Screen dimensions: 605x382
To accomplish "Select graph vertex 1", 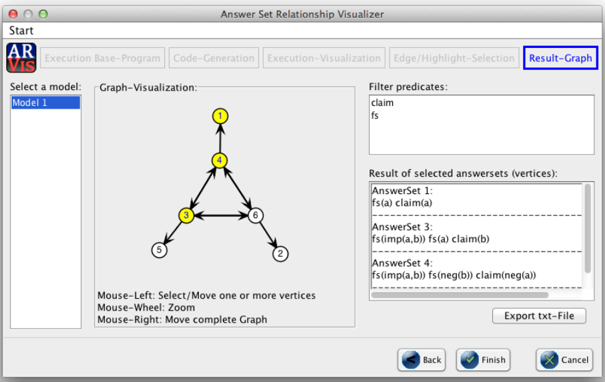I will 220,116.
